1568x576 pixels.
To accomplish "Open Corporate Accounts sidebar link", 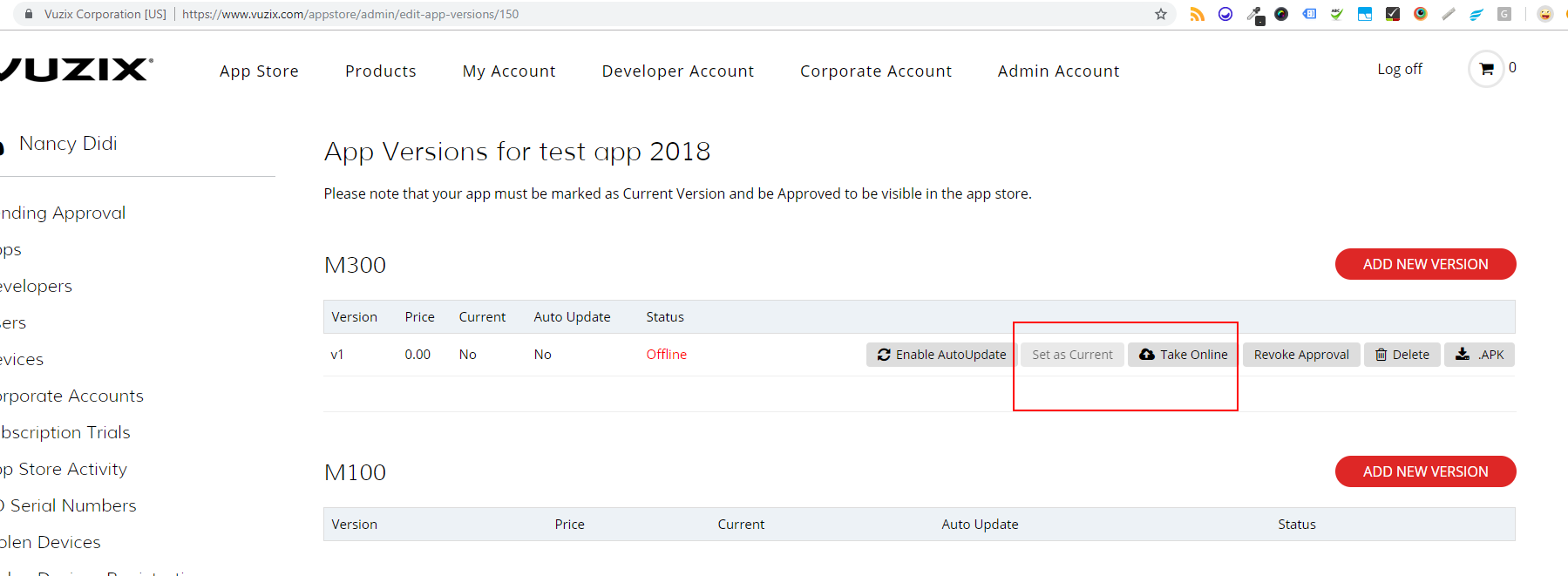I will 71,396.
